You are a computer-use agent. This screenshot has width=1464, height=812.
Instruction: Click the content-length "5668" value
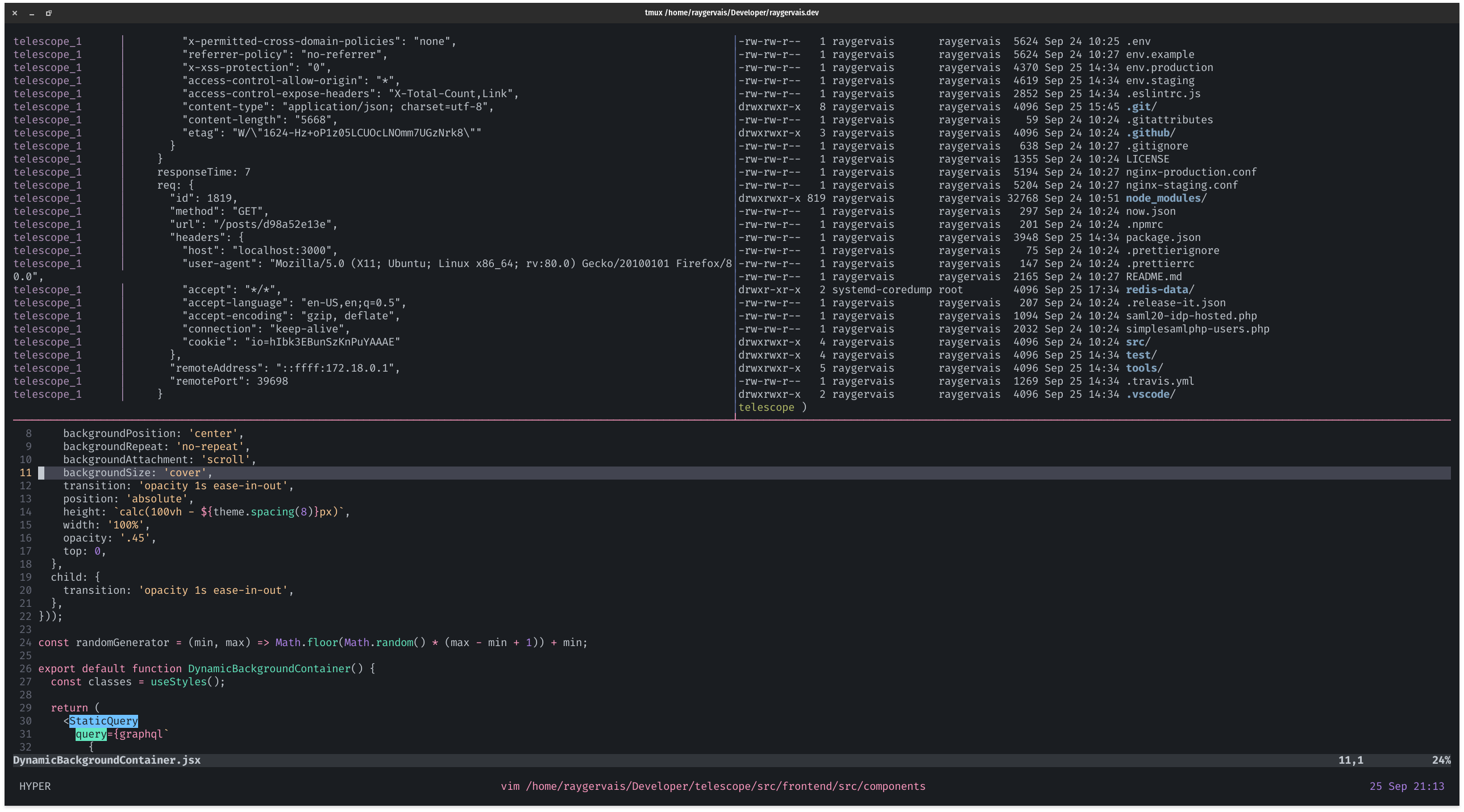[313, 120]
